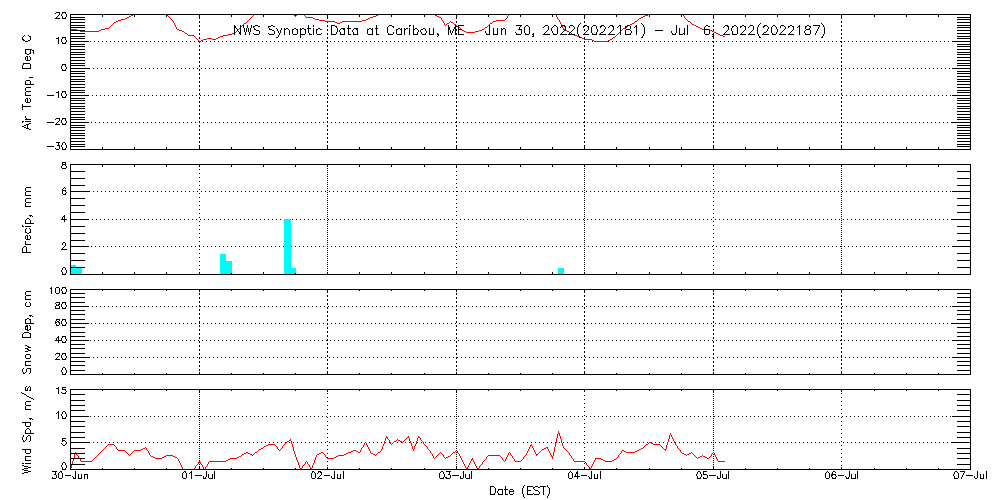Screen dimensions: 1000x500
Task: Click the NWS Synoptic Data chart title
Action: point(529,30)
